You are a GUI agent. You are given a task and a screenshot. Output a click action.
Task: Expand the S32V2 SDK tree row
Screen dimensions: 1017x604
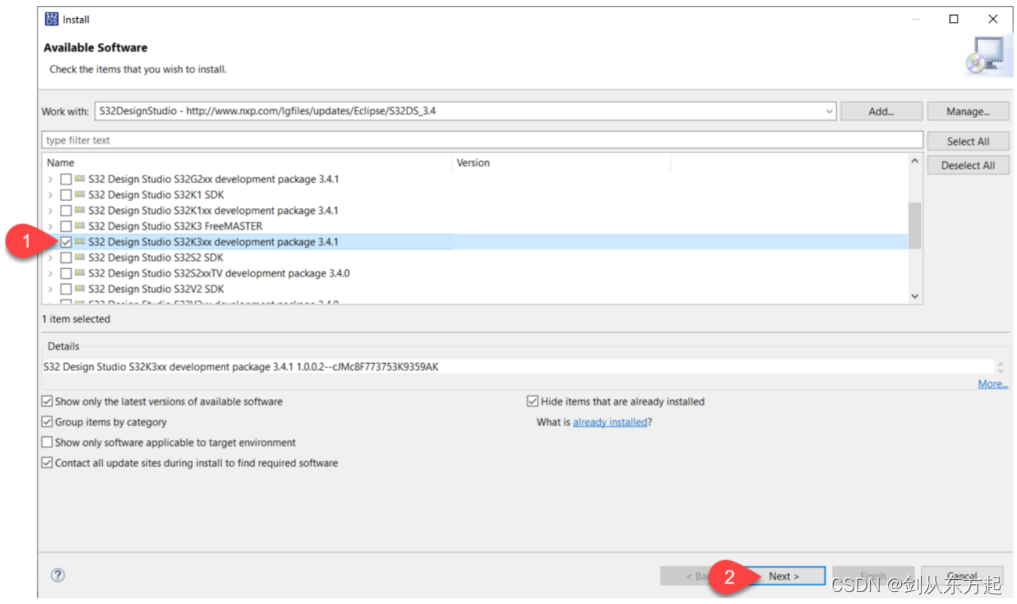click(51, 289)
